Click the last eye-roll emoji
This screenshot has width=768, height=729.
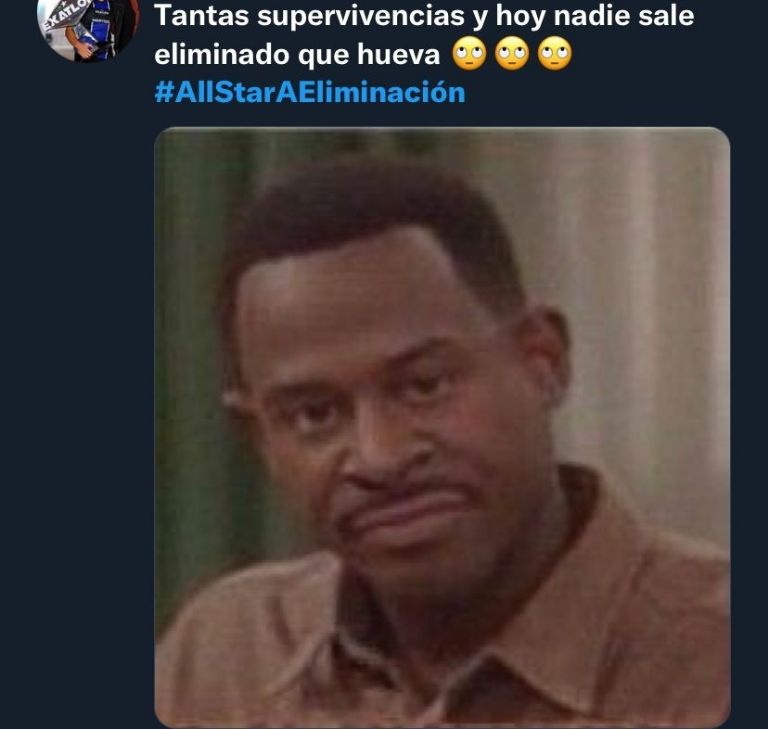(554, 54)
